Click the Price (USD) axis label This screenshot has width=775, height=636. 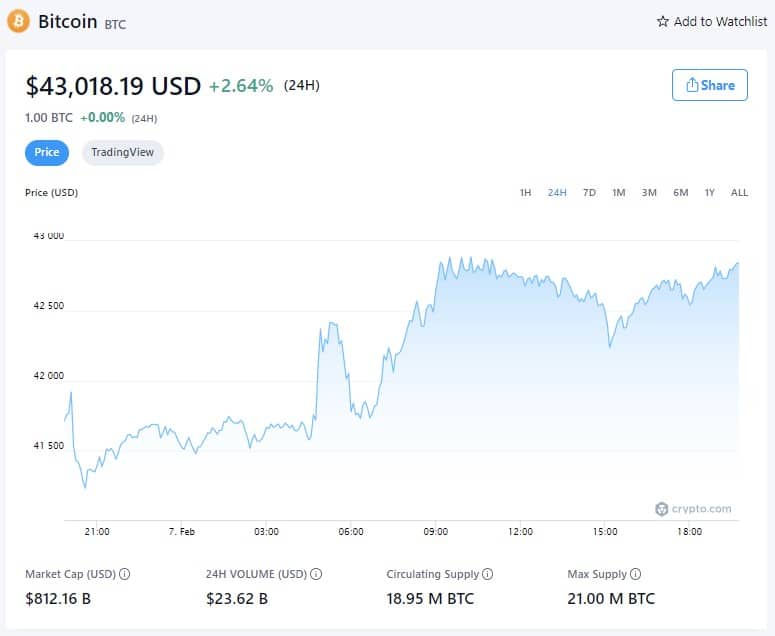click(51, 193)
